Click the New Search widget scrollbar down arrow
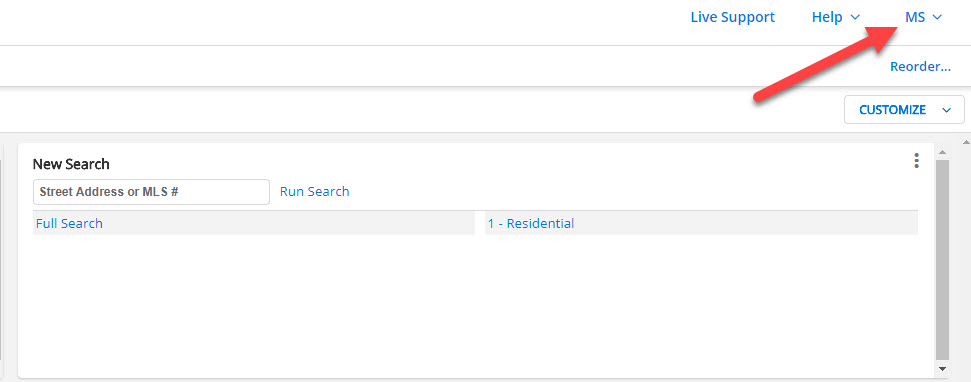 943,368
